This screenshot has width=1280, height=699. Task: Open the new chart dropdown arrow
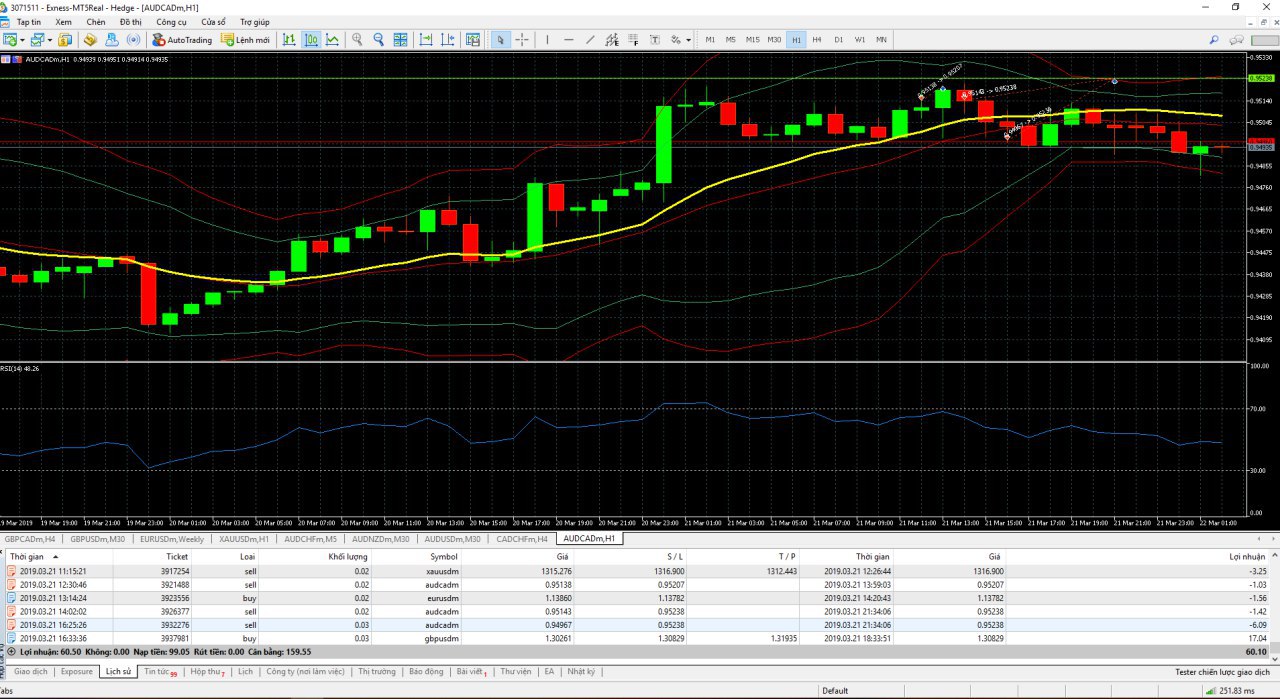pos(22,40)
